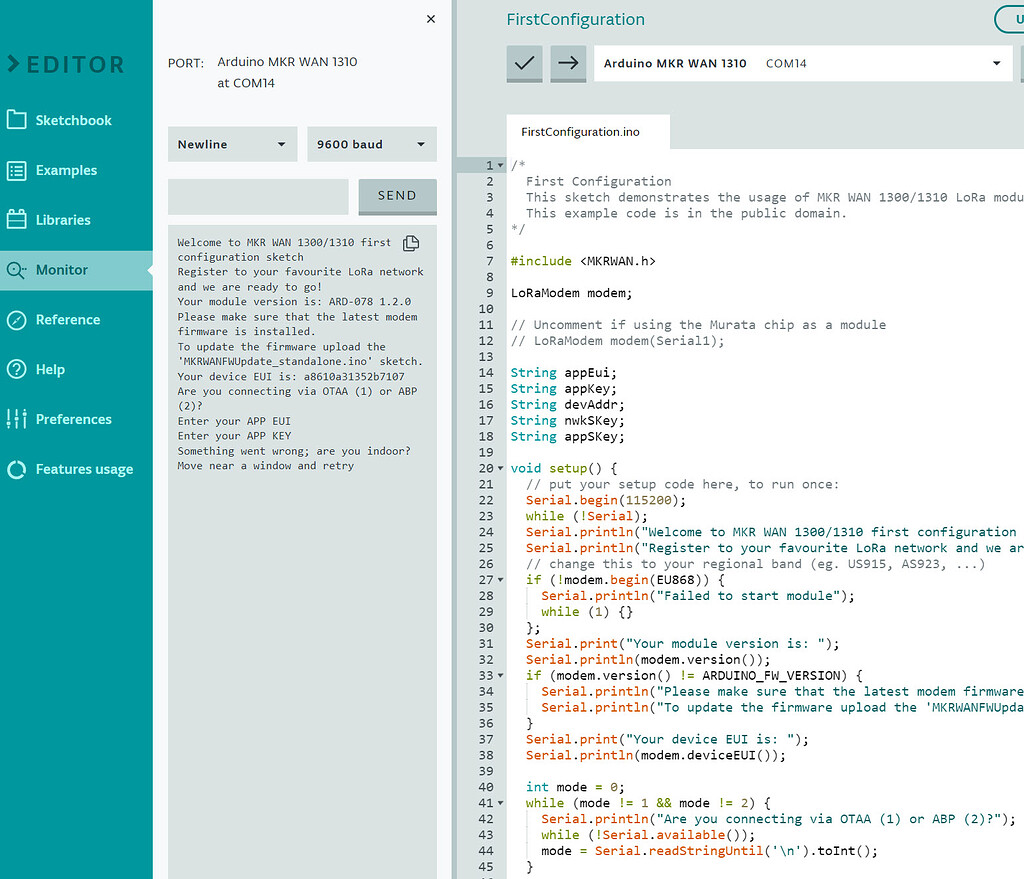Select Monitor in the sidebar
This screenshot has width=1024, height=879.
(x=62, y=270)
